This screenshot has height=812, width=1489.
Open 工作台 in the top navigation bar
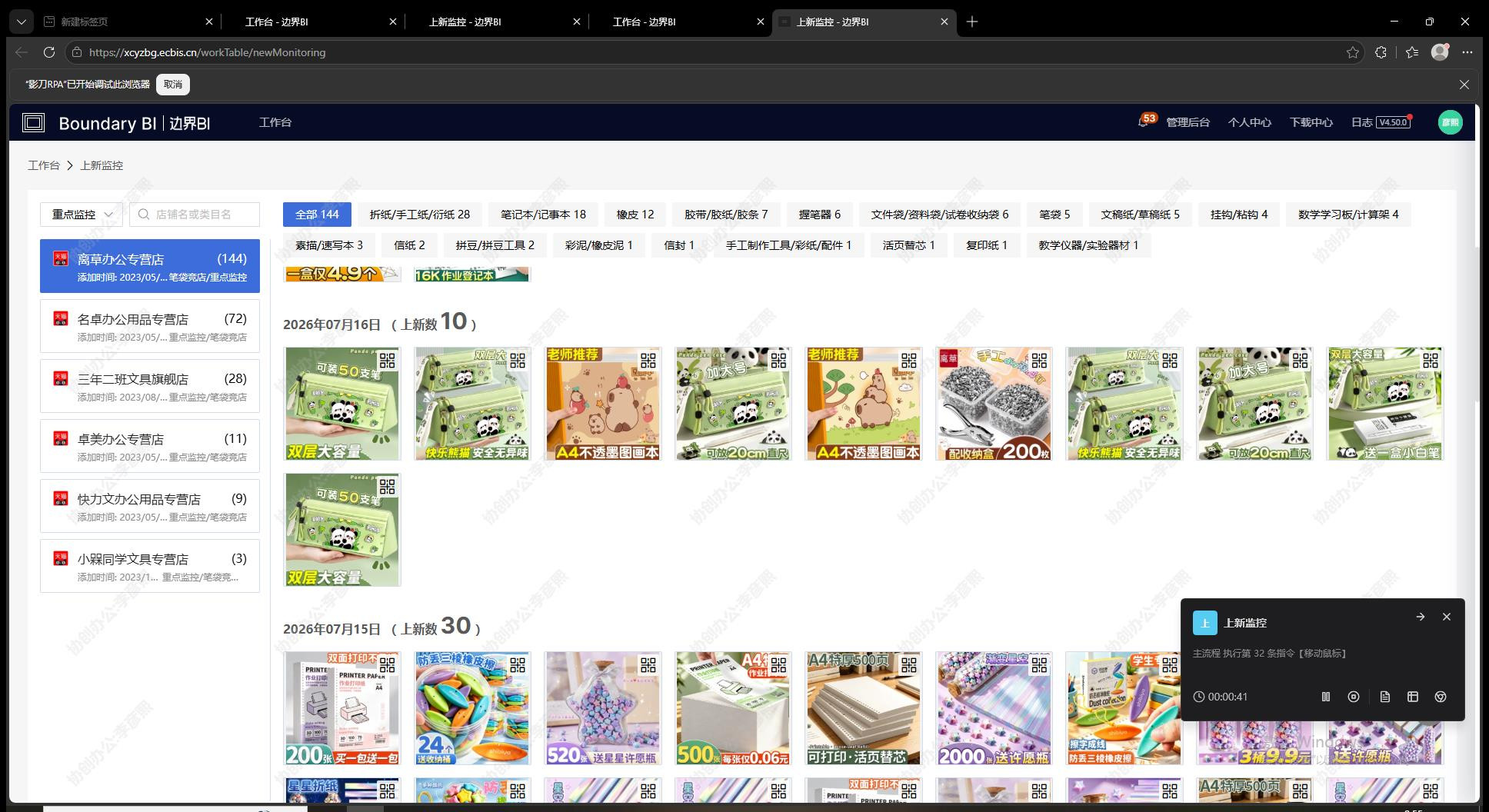click(x=275, y=122)
